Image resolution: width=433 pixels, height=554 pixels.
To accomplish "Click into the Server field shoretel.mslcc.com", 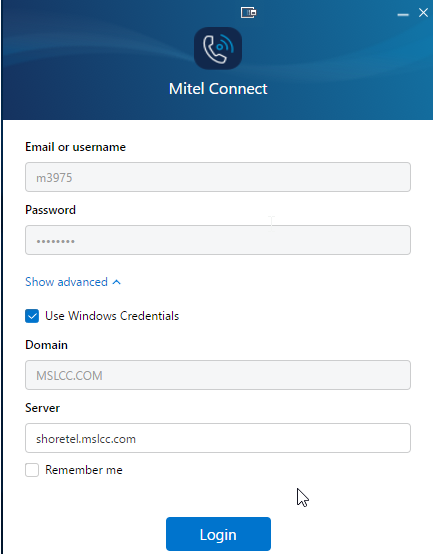I will click(x=218, y=438).
